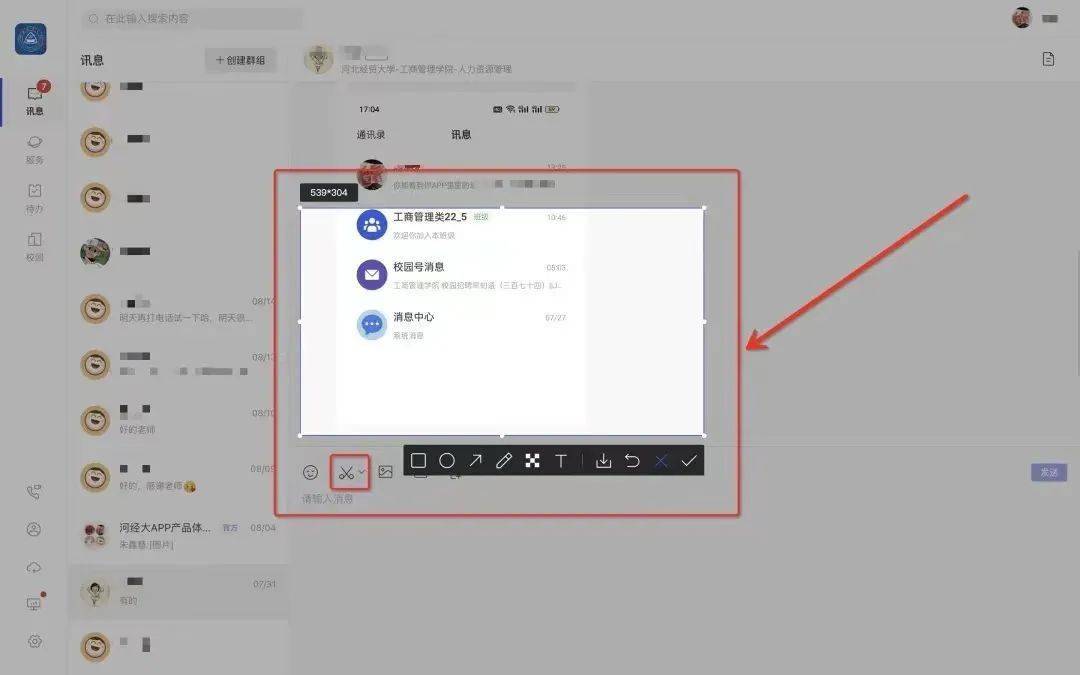This screenshot has height=675, width=1080.
Task: Cancel the screenshot with the X icon
Action: pos(661,461)
